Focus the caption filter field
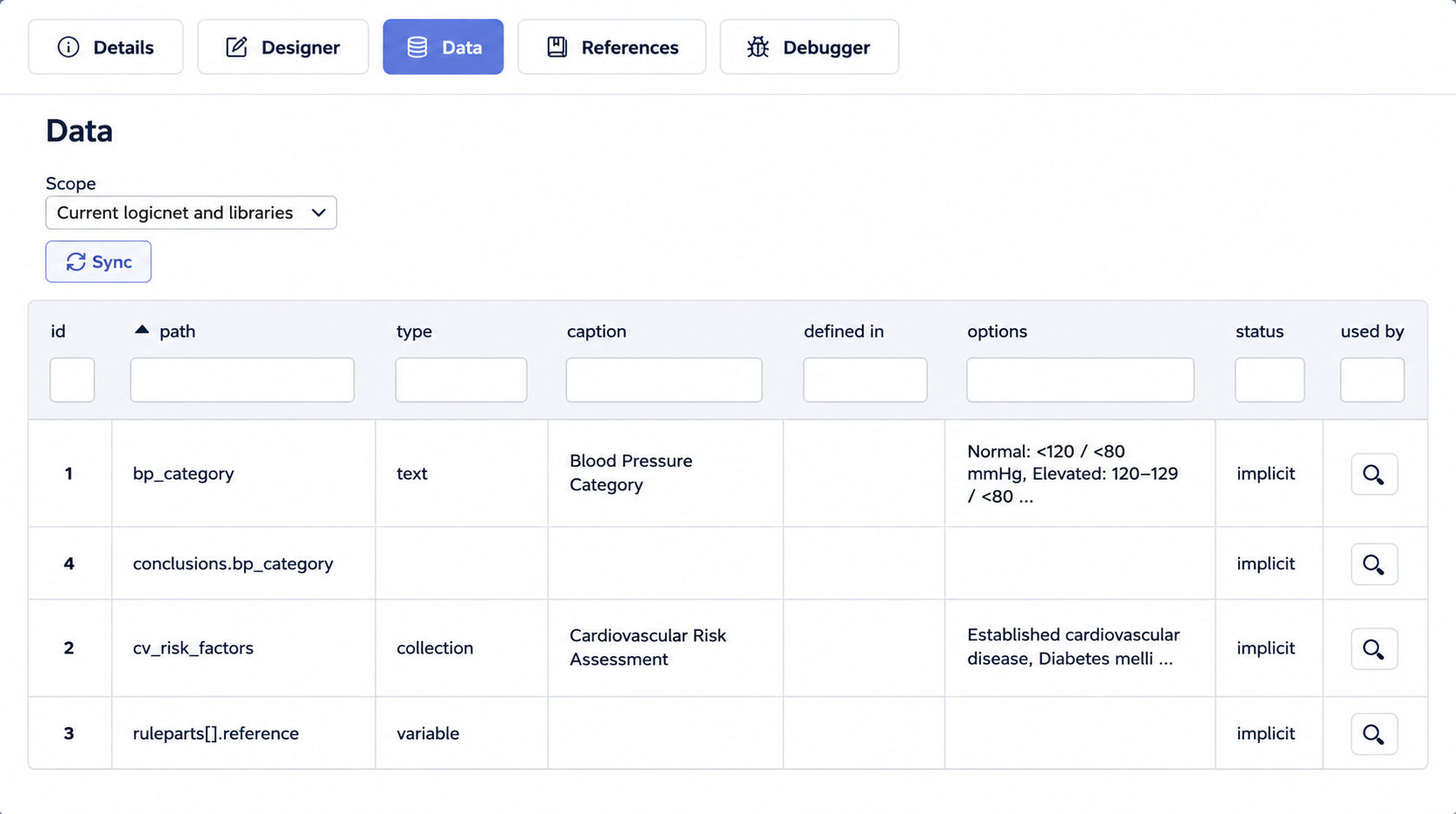Image resolution: width=1456 pixels, height=814 pixels. [664, 379]
